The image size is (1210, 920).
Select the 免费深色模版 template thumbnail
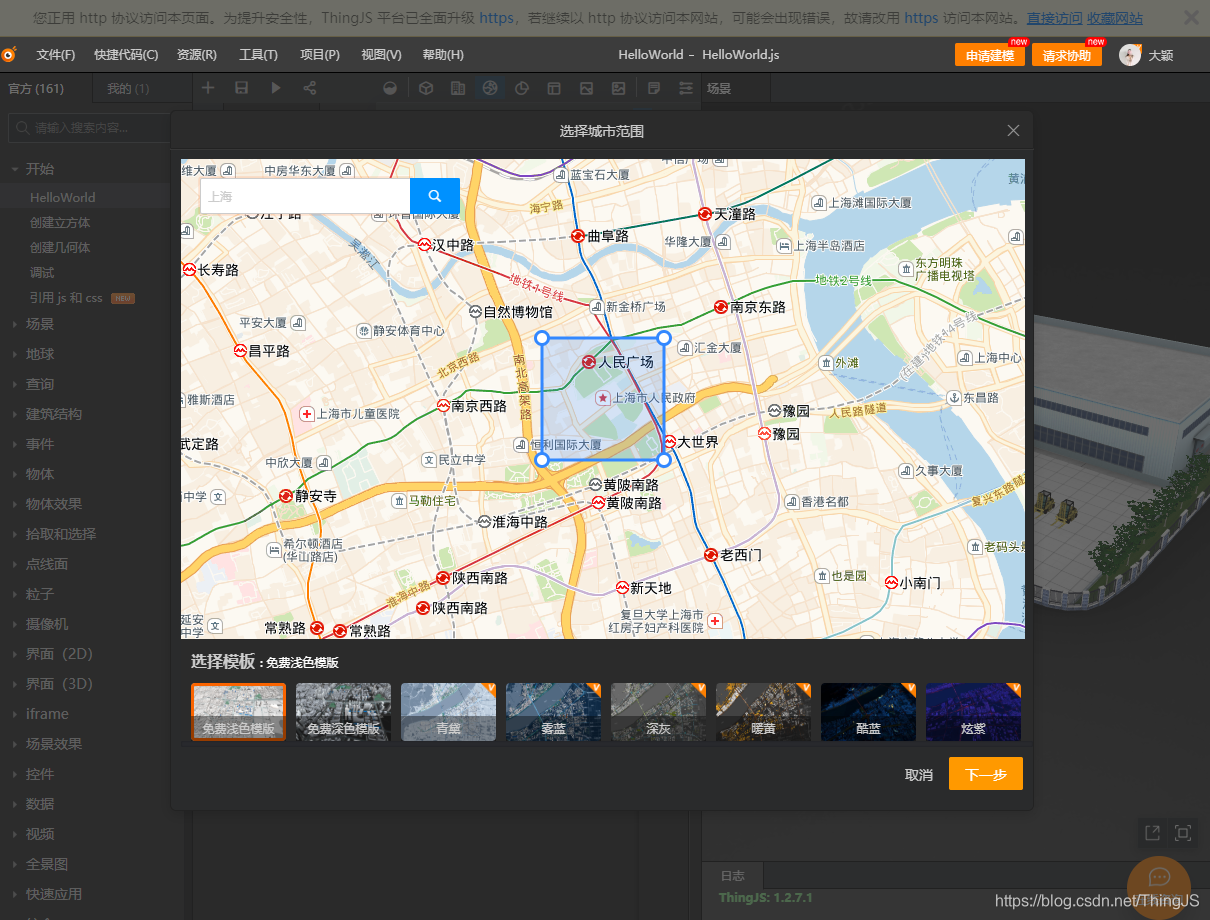[x=343, y=712]
